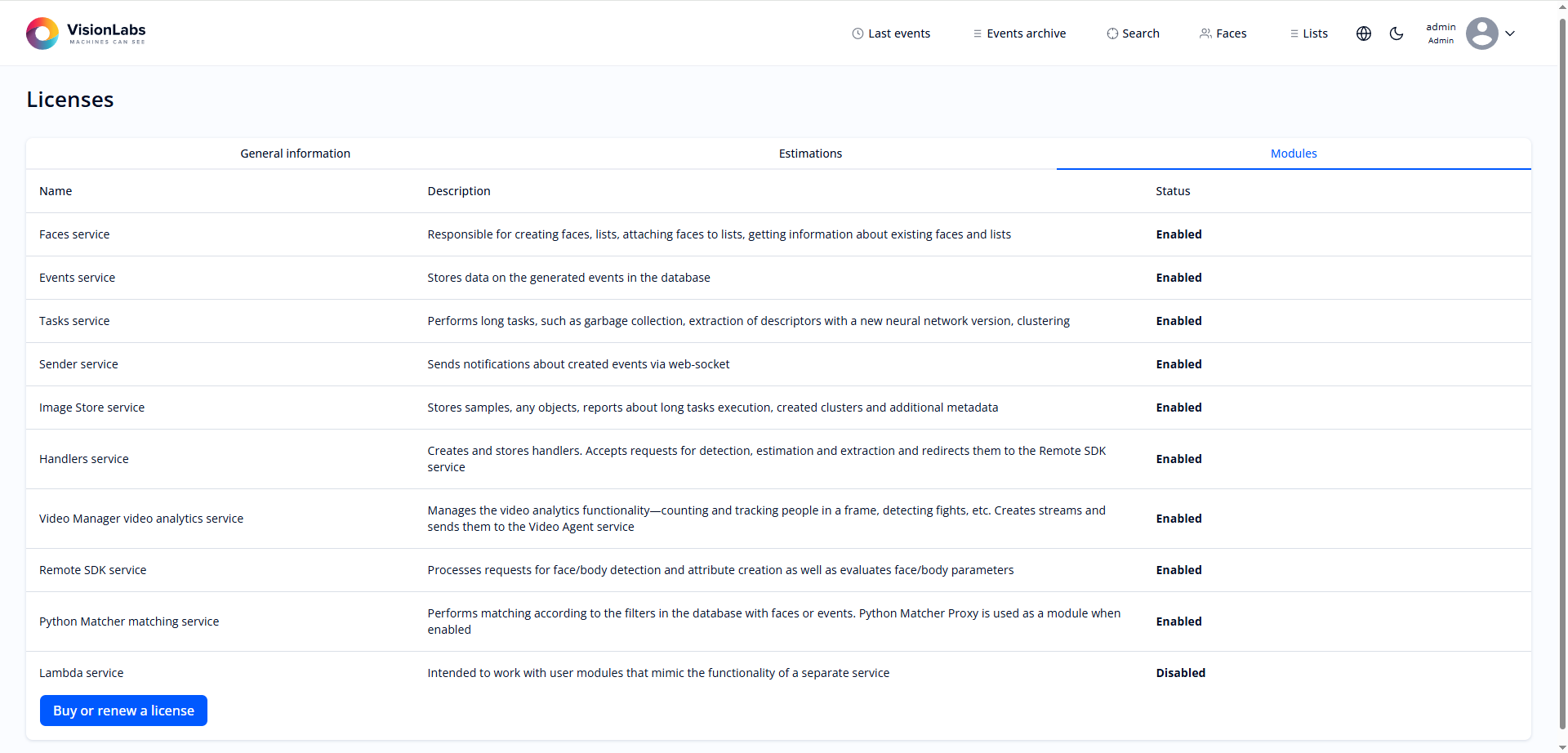Screen dimensions: 1568x753
Task: Open the Faces section
Action: point(1231,33)
